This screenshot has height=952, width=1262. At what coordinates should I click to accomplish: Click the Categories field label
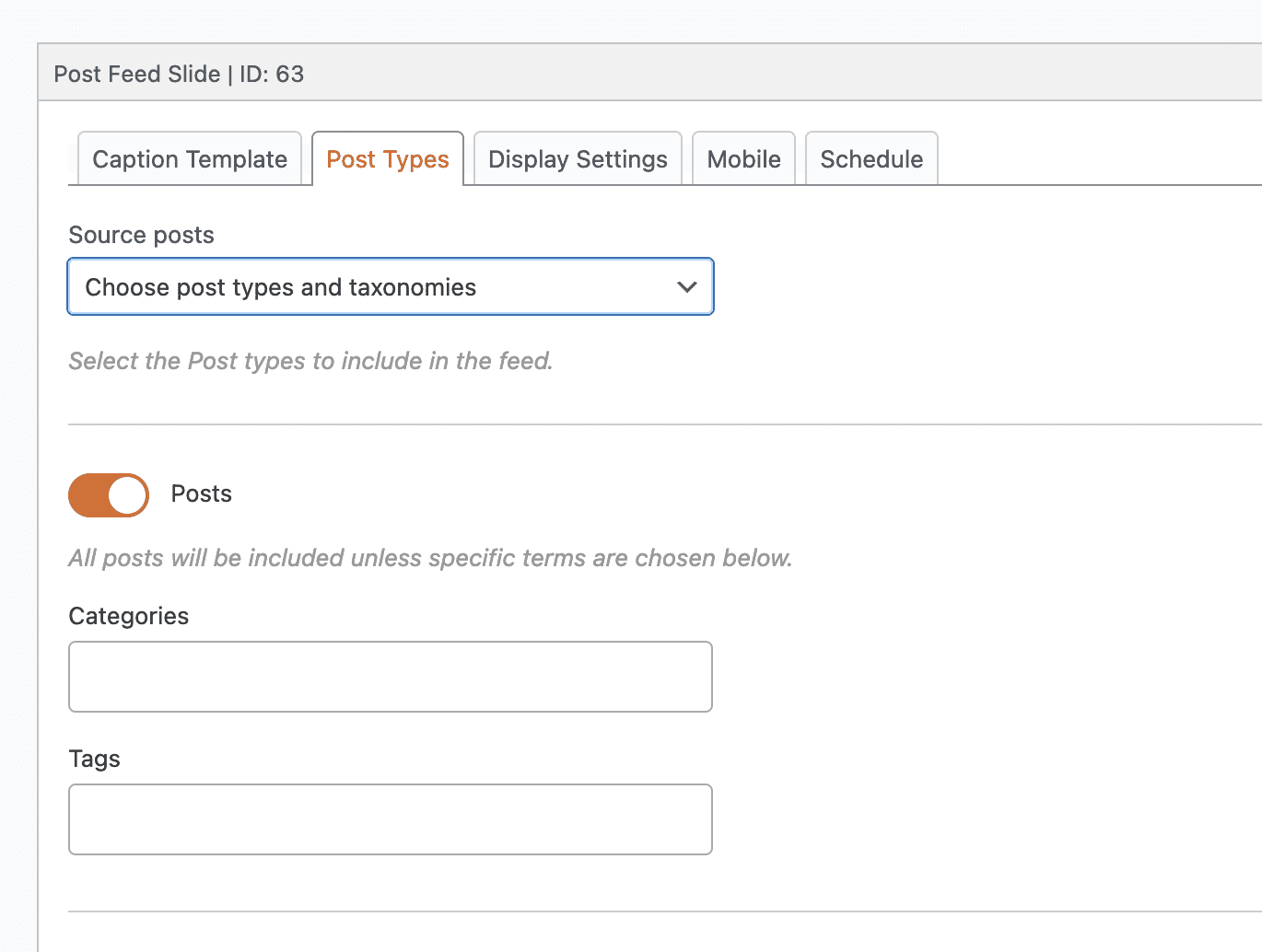(x=129, y=616)
